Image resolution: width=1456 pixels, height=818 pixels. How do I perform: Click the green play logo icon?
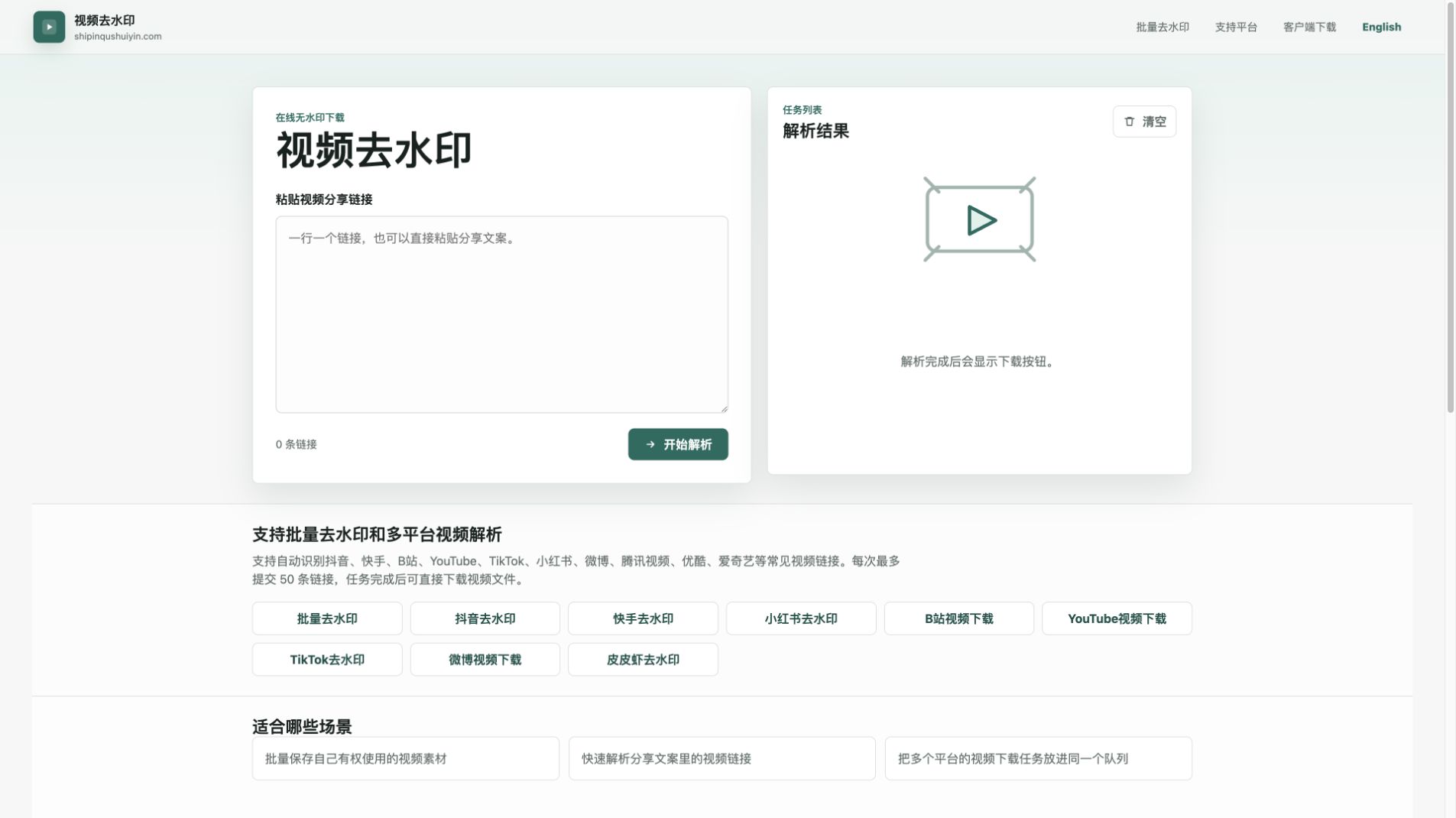49,27
